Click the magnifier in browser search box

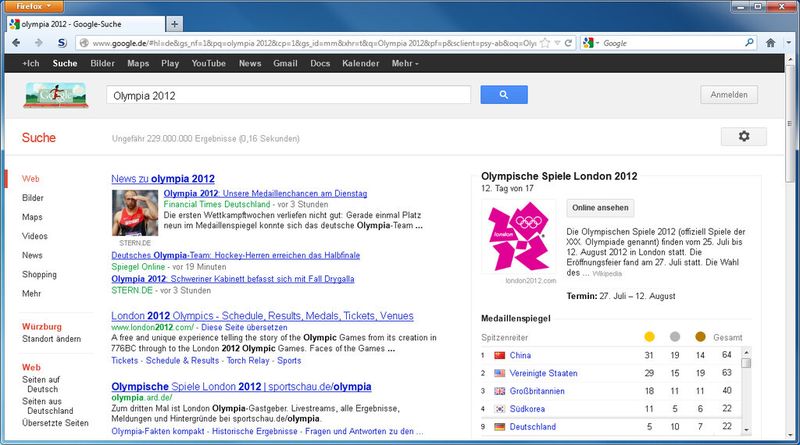(x=749, y=43)
